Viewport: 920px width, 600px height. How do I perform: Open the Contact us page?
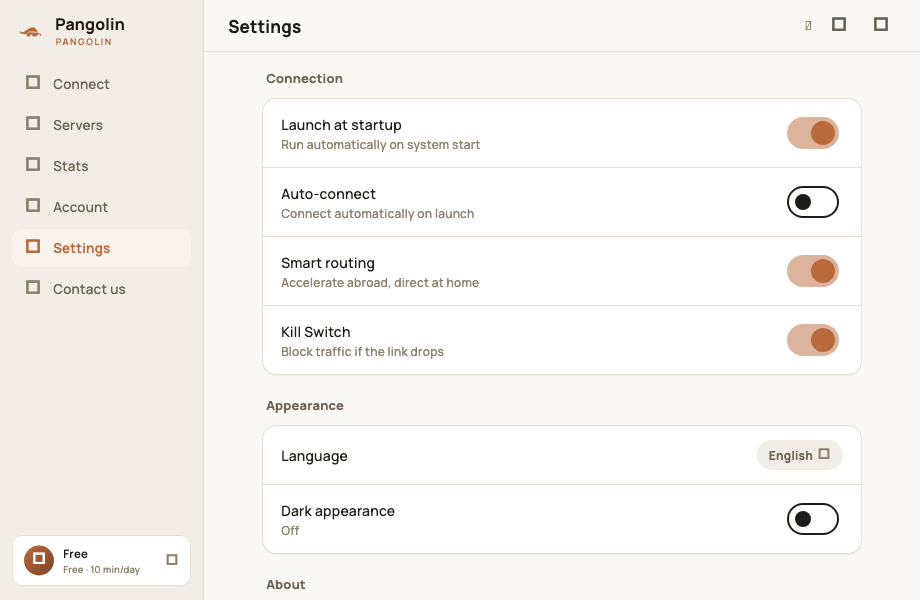[x=102, y=289]
